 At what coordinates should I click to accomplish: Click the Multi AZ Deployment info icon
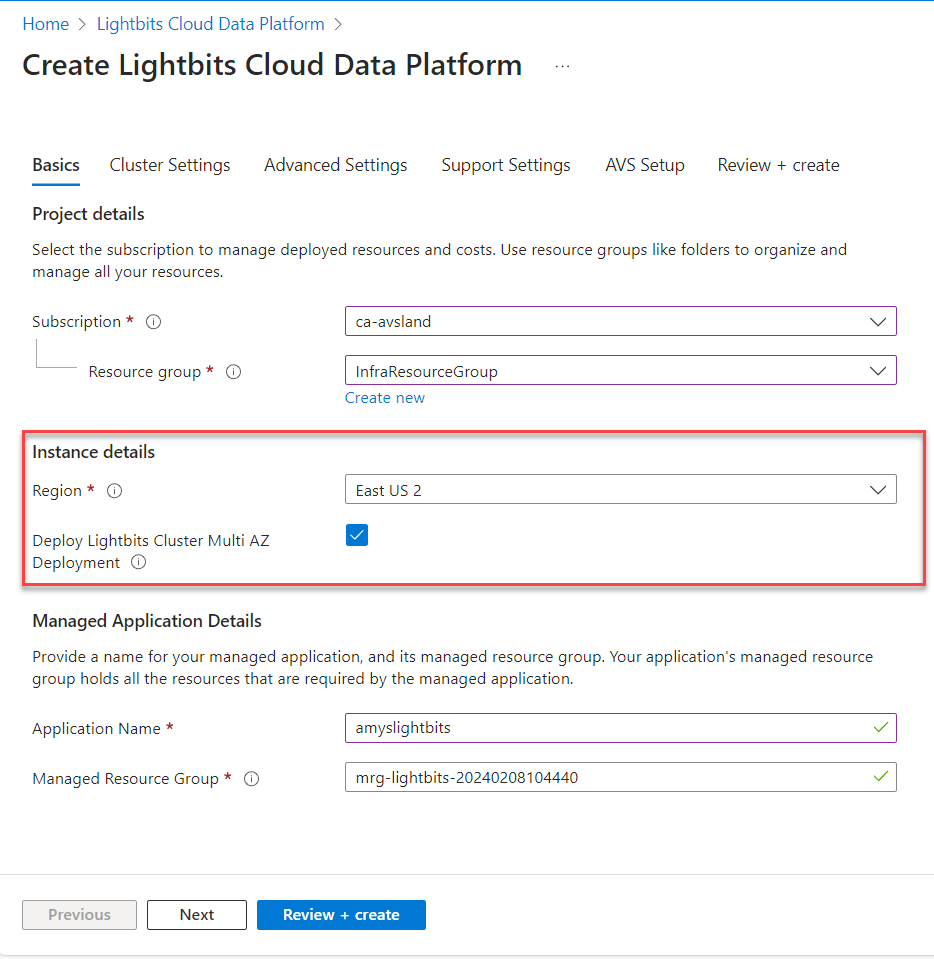tap(139, 562)
